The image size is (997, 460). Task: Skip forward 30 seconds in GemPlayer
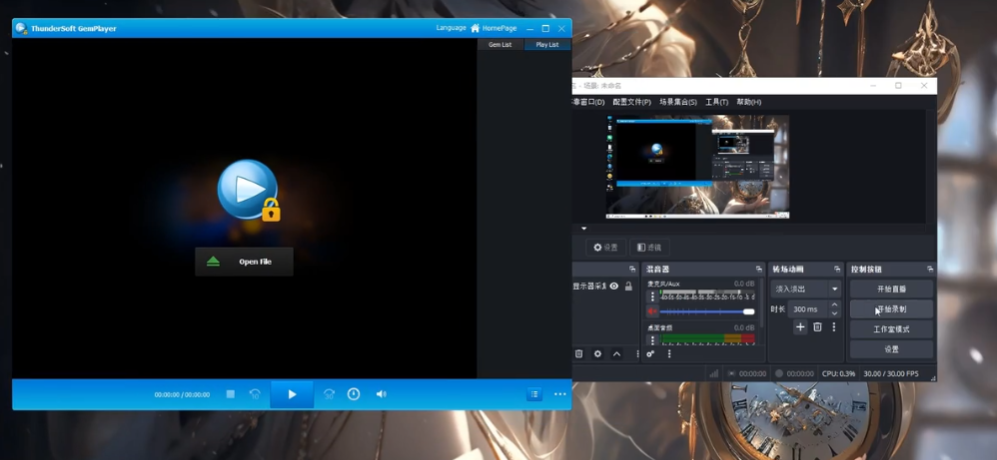click(329, 394)
